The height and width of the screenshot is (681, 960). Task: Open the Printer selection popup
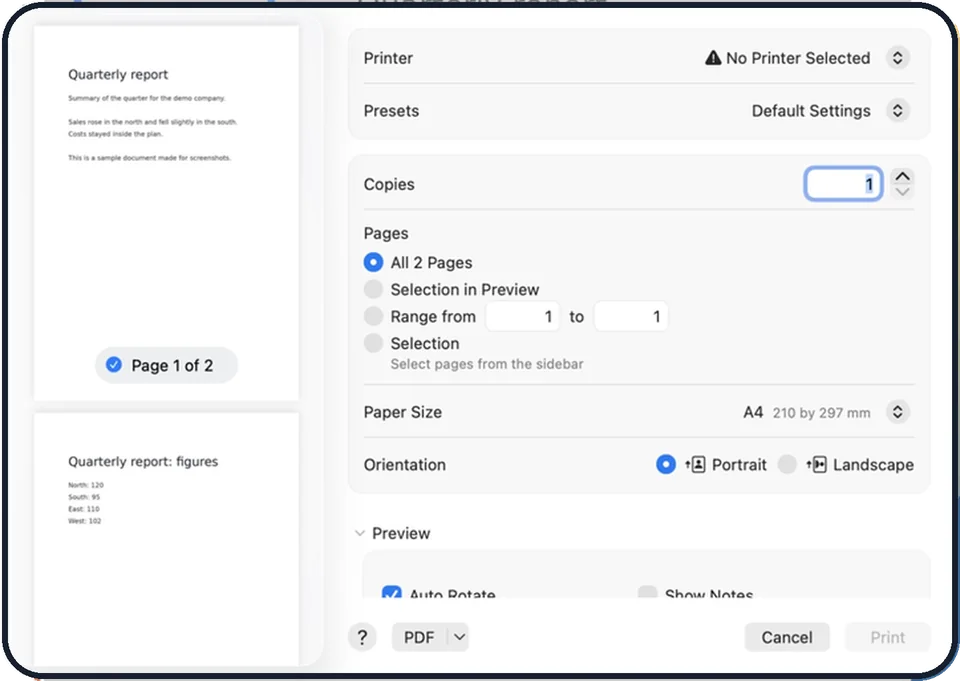(x=898, y=58)
